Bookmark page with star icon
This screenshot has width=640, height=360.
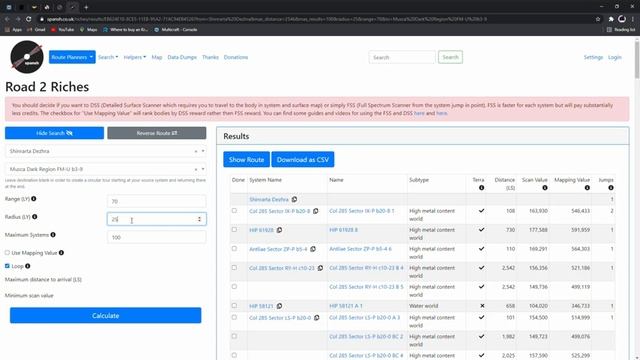click(598, 19)
